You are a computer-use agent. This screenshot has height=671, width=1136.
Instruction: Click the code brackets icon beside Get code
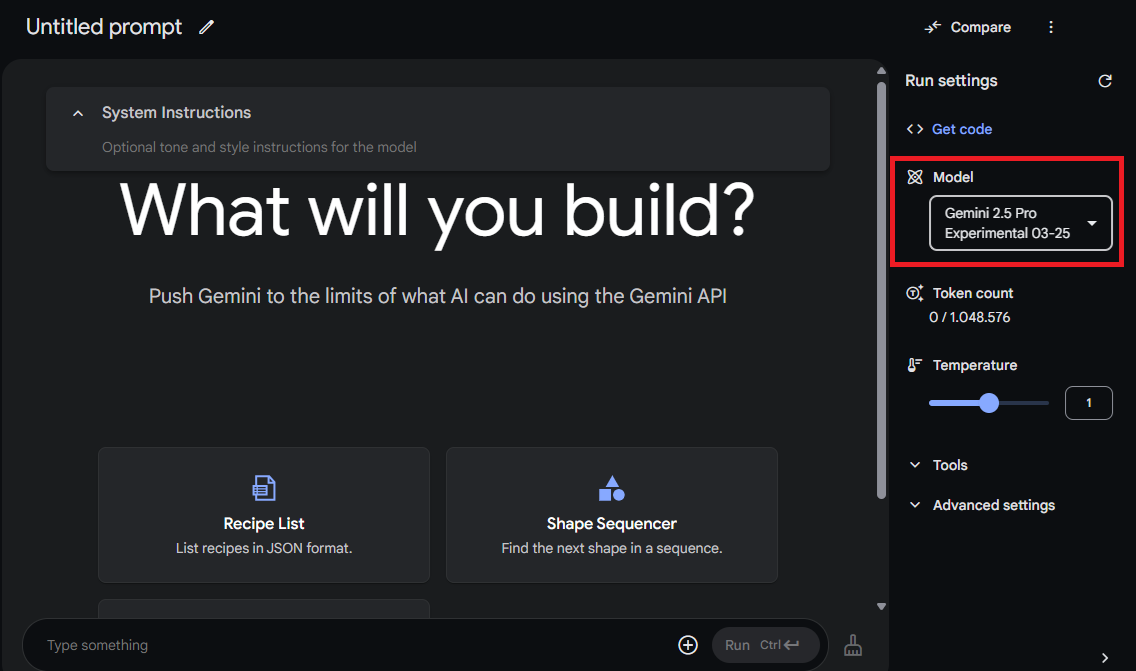pos(914,129)
